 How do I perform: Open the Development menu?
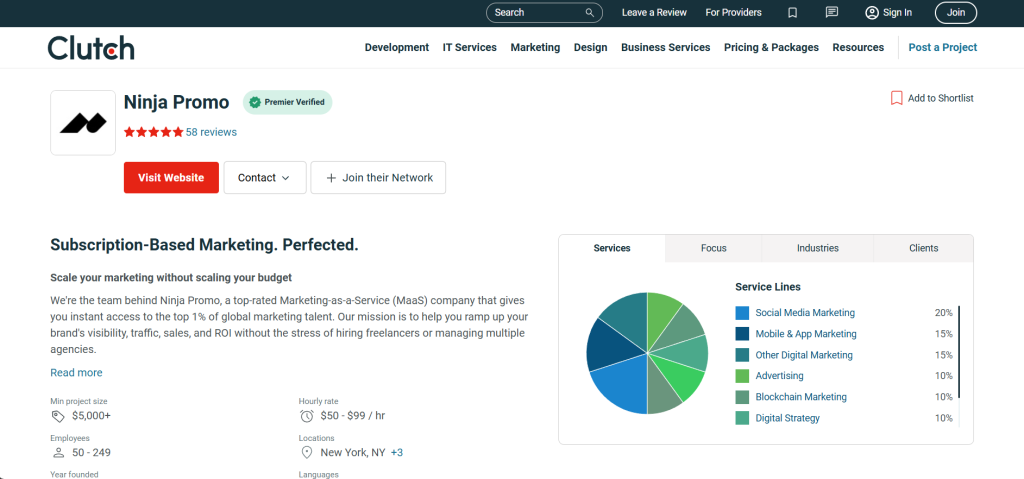pos(396,47)
